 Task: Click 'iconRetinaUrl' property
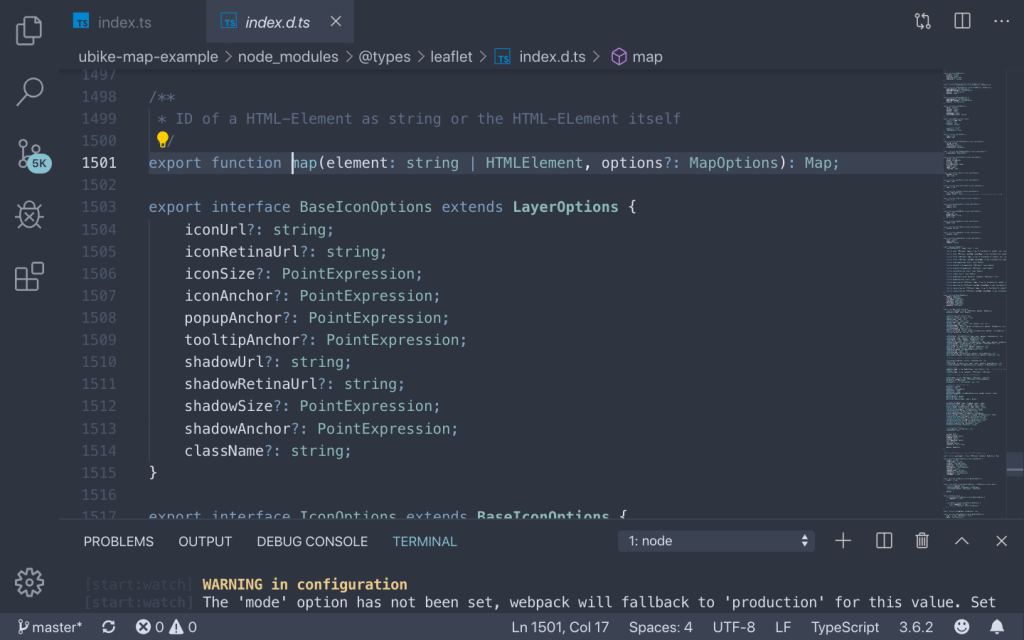242,251
